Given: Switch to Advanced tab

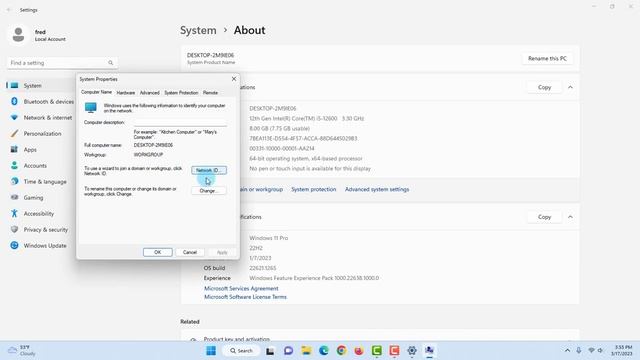Looking at the screenshot, I should pos(150,93).
